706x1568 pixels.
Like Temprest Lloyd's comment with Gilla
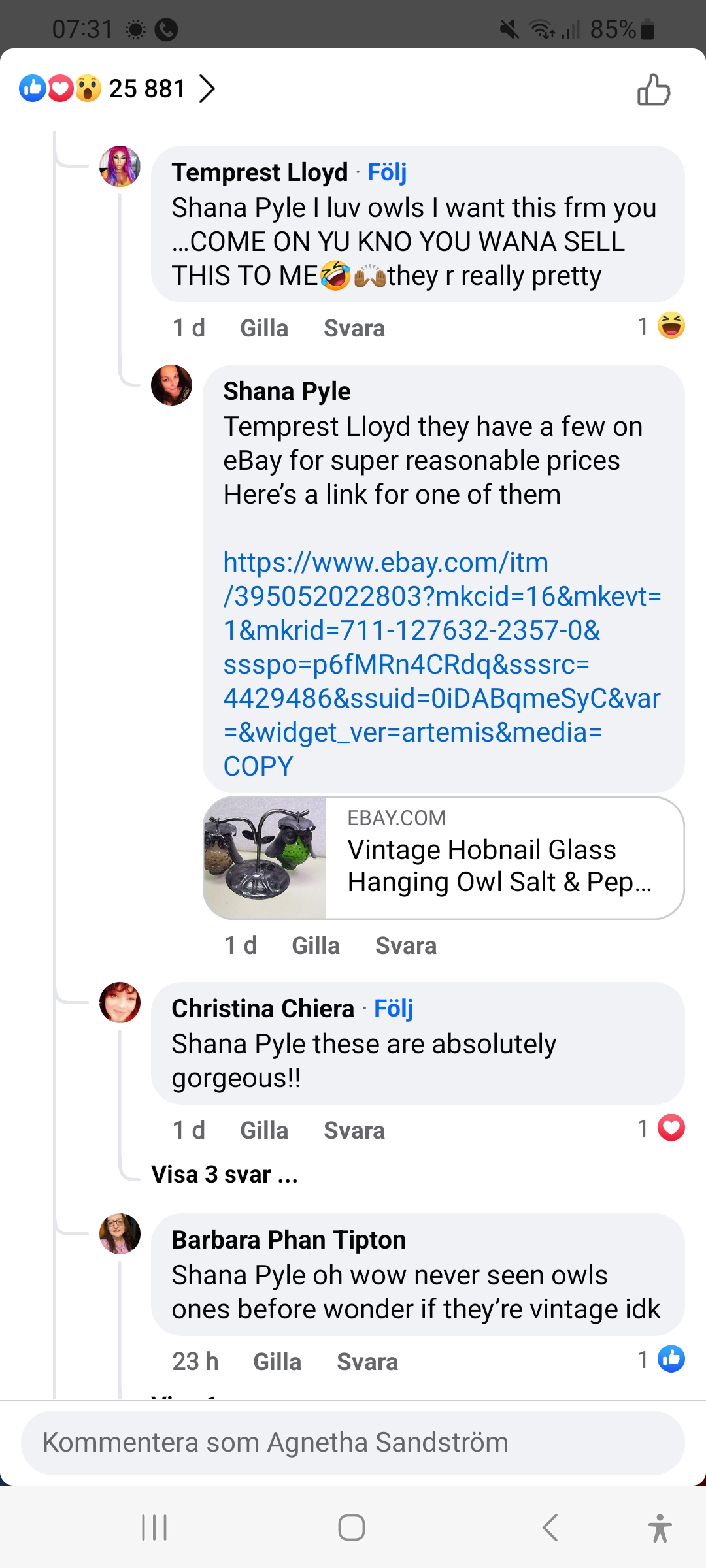[x=264, y=328]
